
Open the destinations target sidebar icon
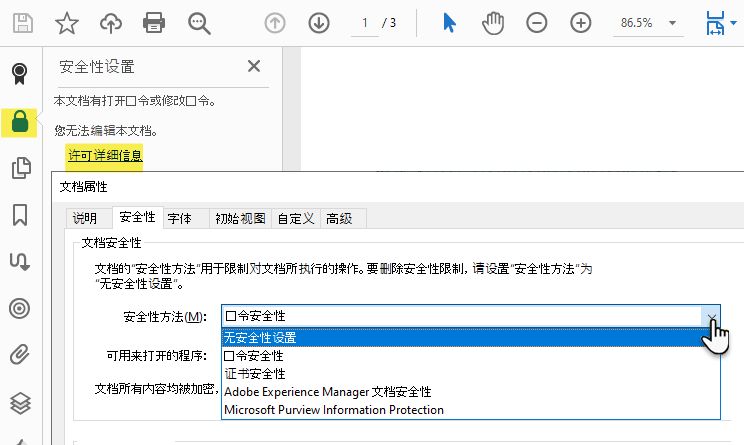coord(19,308)
